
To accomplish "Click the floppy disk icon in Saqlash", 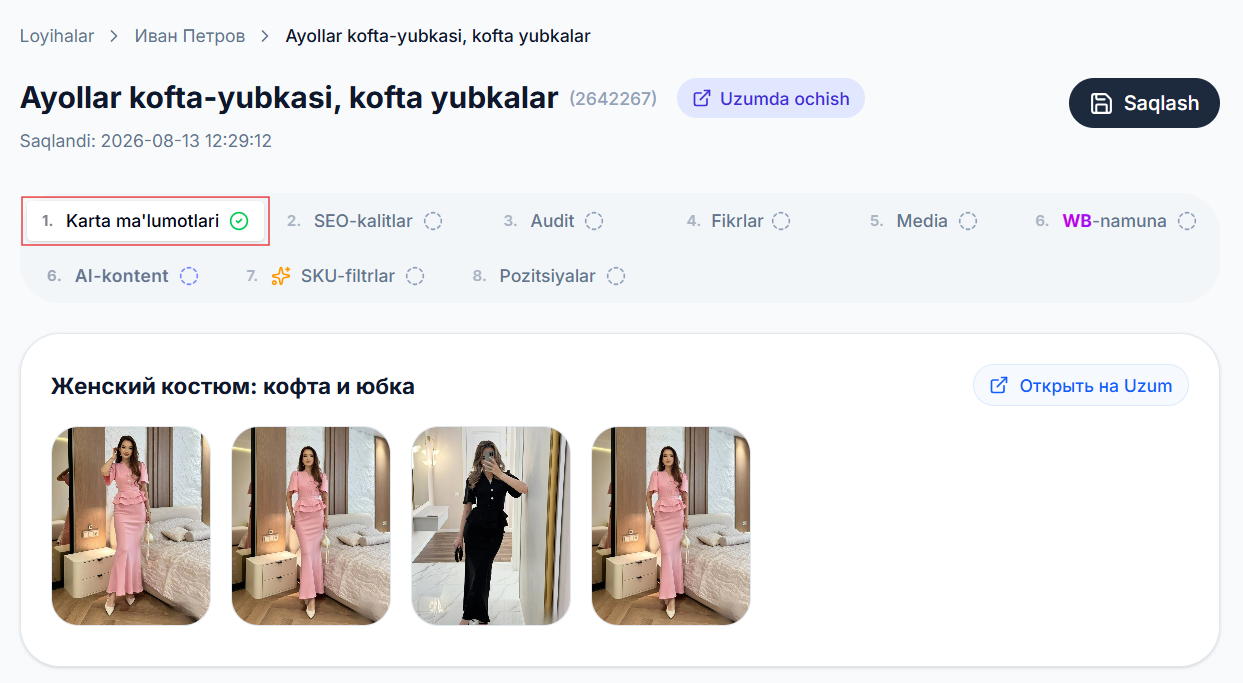I will pos(1101,103).
